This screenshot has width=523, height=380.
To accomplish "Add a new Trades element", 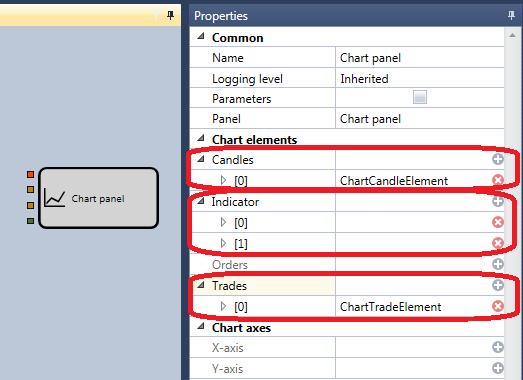I will [498, 285].
